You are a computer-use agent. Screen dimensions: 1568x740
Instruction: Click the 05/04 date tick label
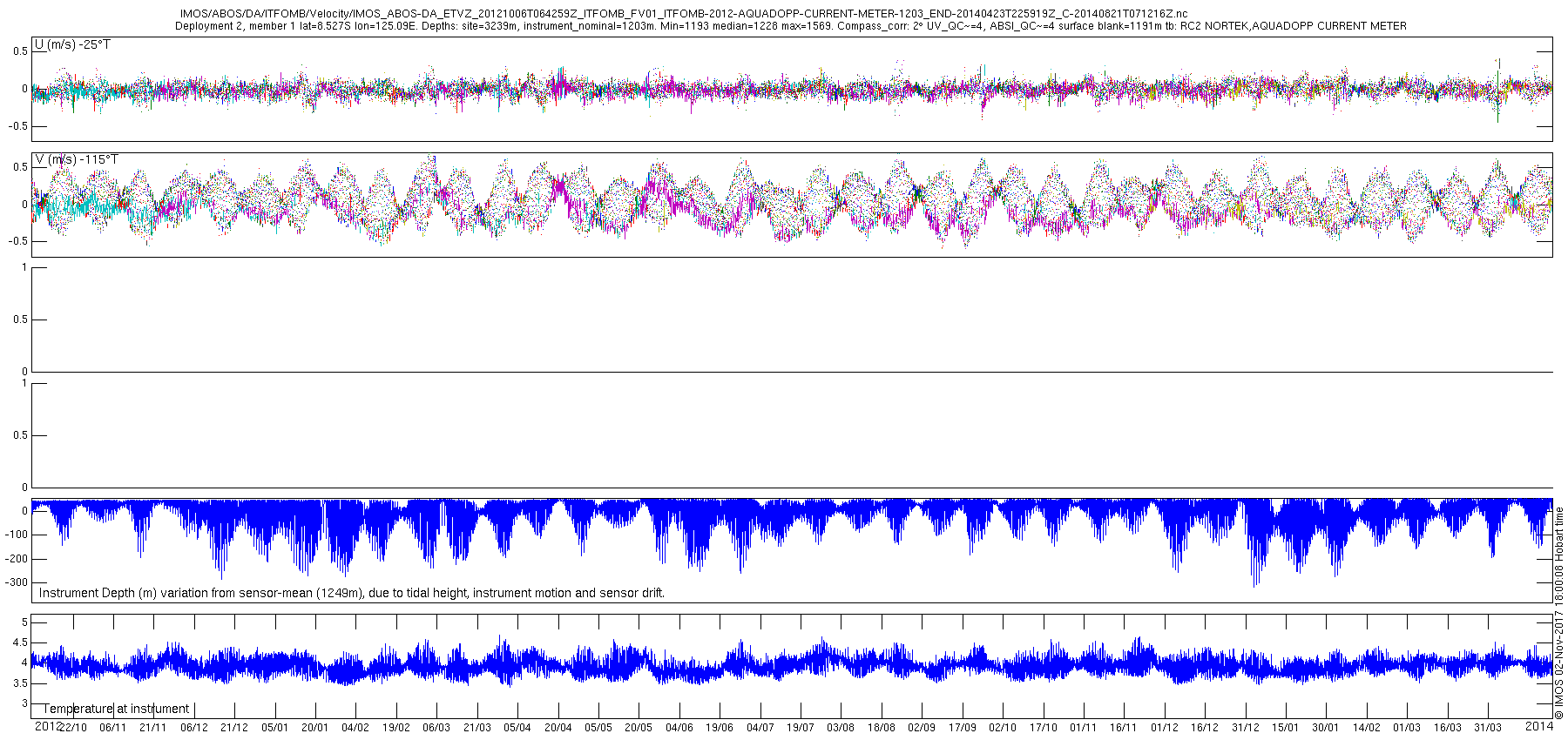pos(517,728)
